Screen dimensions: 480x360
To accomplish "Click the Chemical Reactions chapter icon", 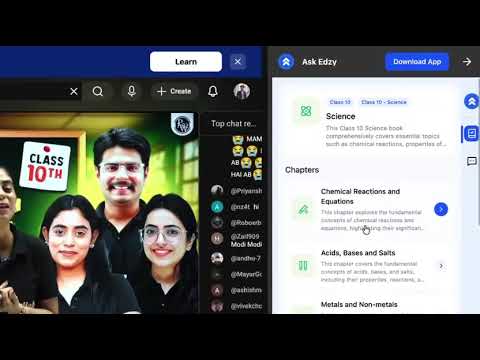I will click(303, 210).
